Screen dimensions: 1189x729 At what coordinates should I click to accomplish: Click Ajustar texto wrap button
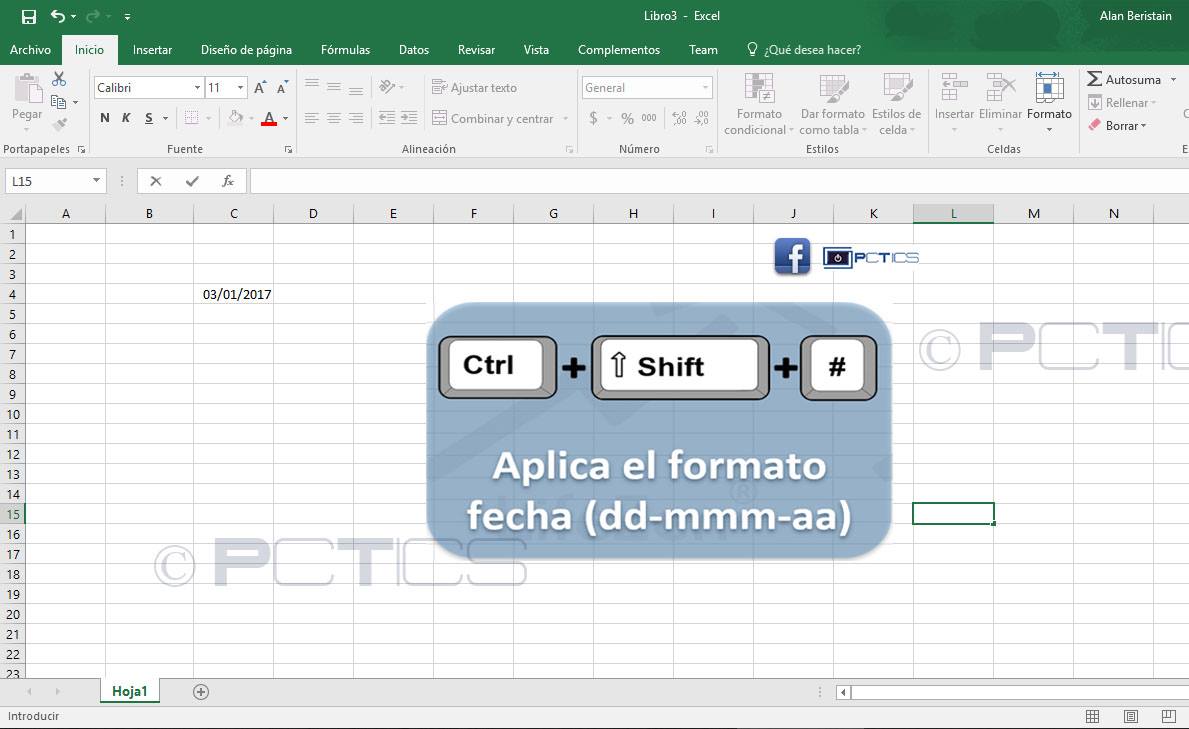[x=475, y=87]
